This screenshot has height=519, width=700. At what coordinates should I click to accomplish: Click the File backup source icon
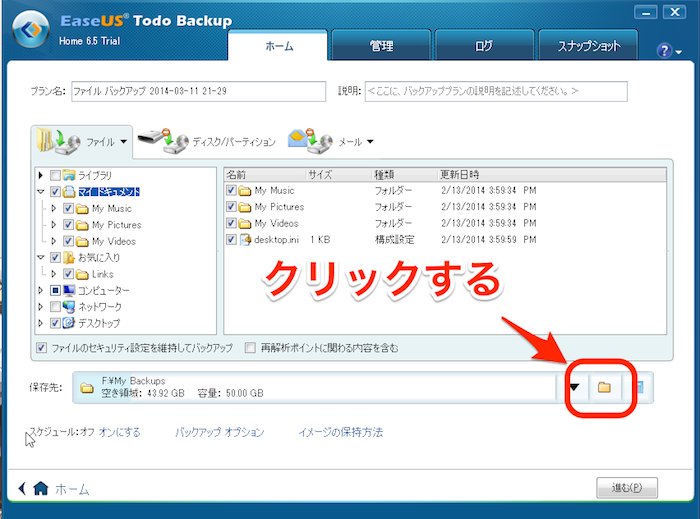52,140
